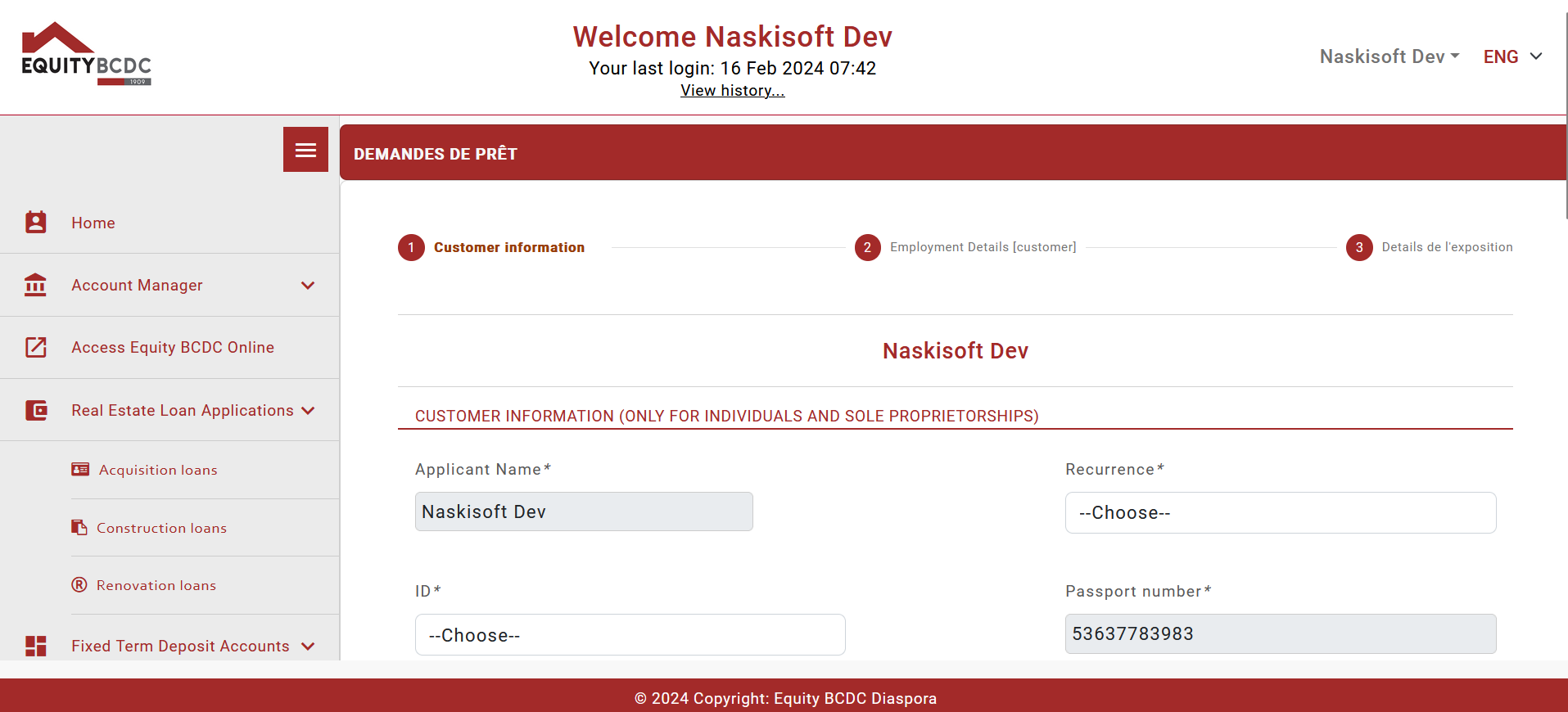Click the Passport number label
The width and height of the screenshot is (1568, 712).
1138,591
